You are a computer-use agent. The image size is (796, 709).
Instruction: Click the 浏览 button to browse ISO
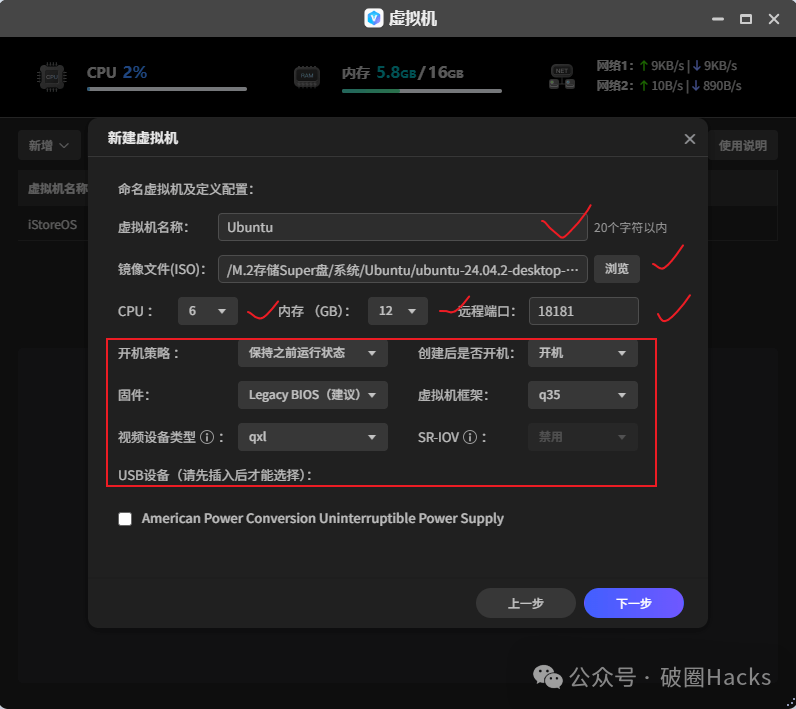pyautogui.click(x=617, y=269)
